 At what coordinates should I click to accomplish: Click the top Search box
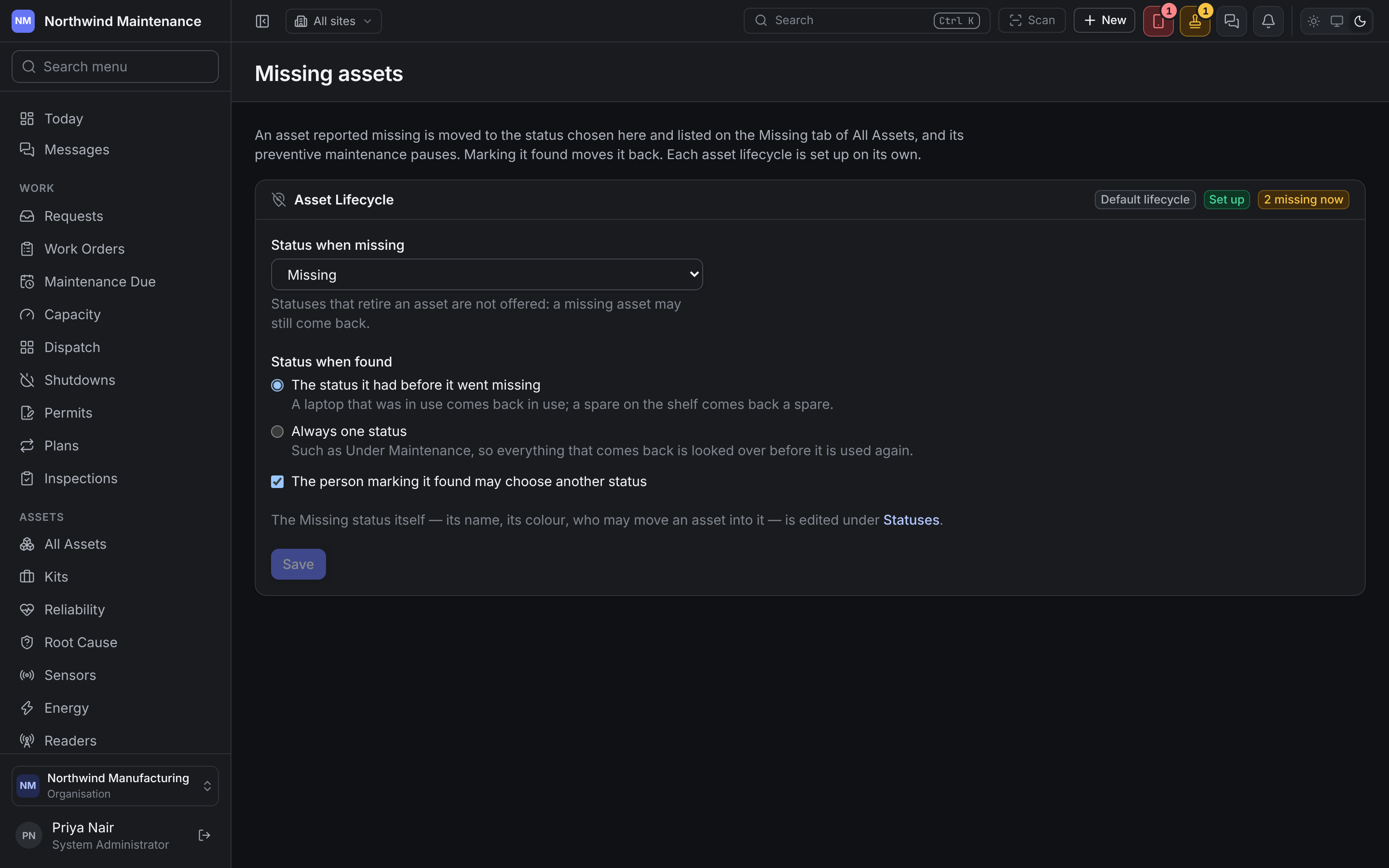click(867, 21)
